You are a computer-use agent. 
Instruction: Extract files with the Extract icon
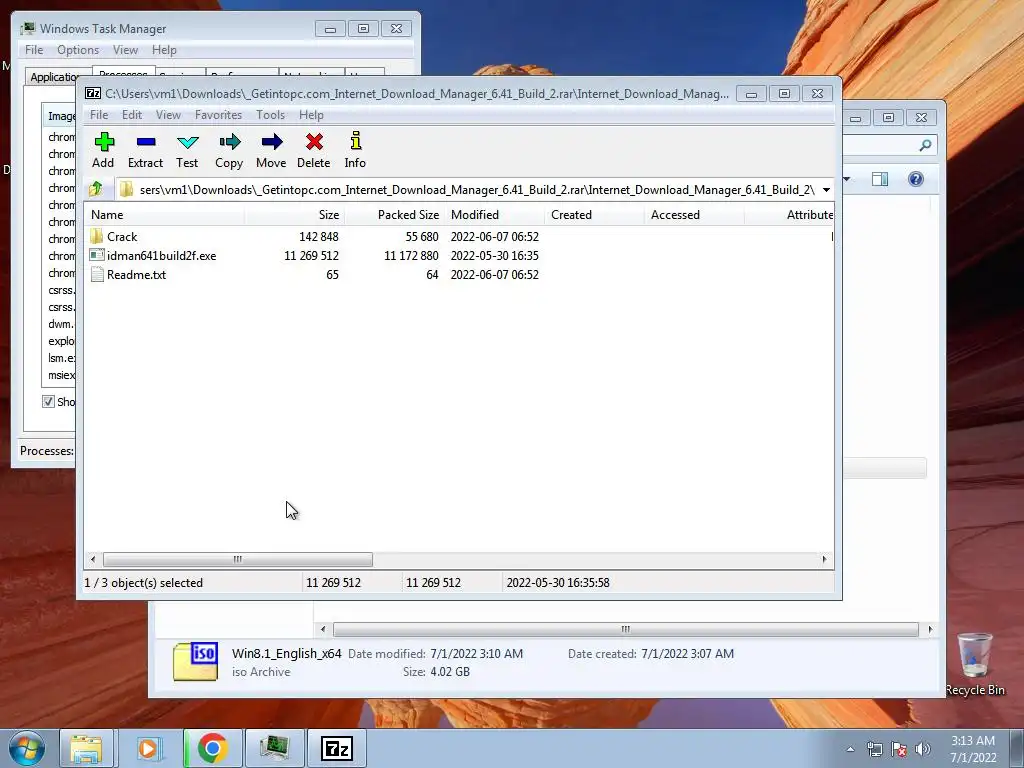click(x=145, y=150)
